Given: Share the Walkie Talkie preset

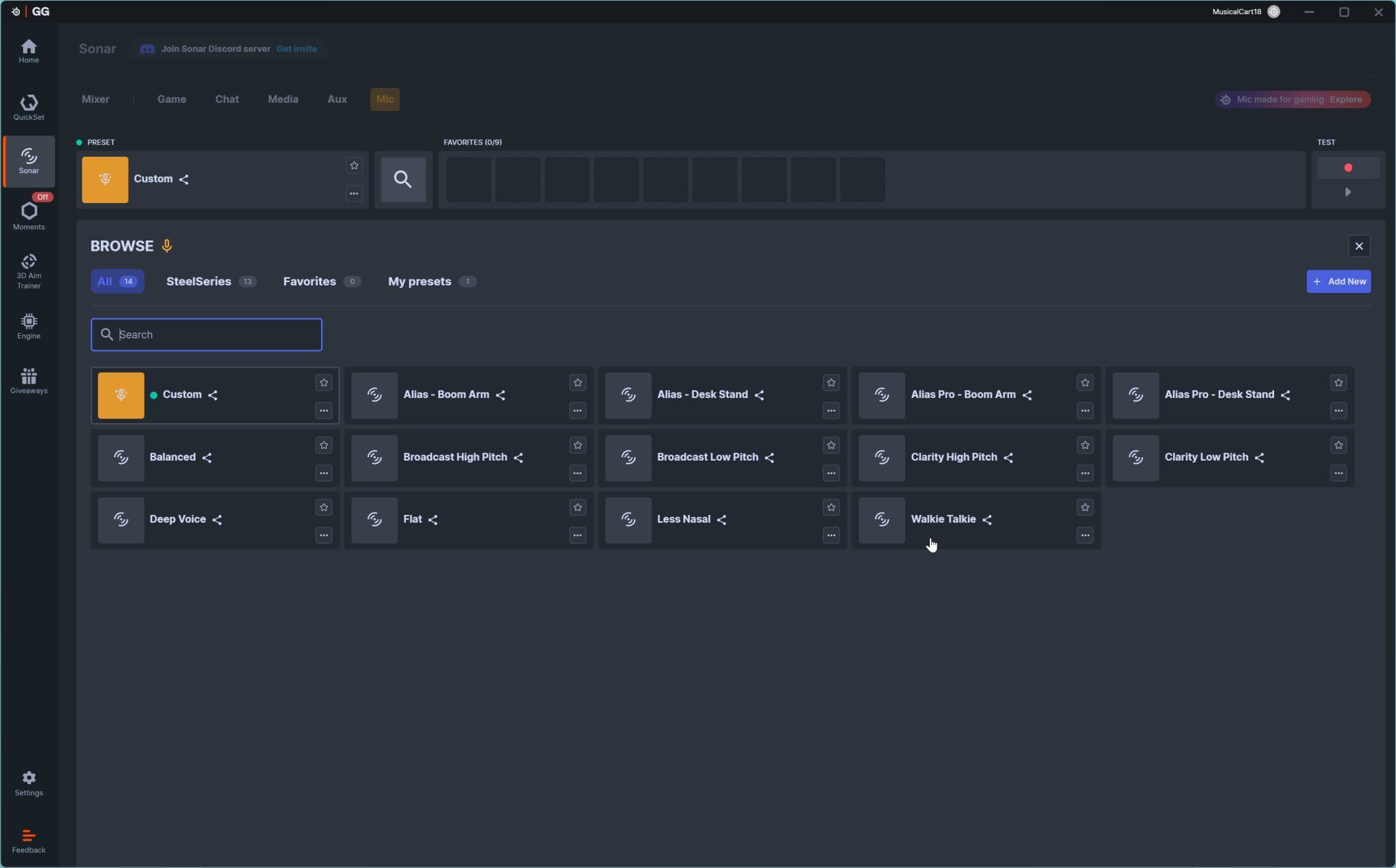Looking at the screenshot, I should [x=987, y=520].
